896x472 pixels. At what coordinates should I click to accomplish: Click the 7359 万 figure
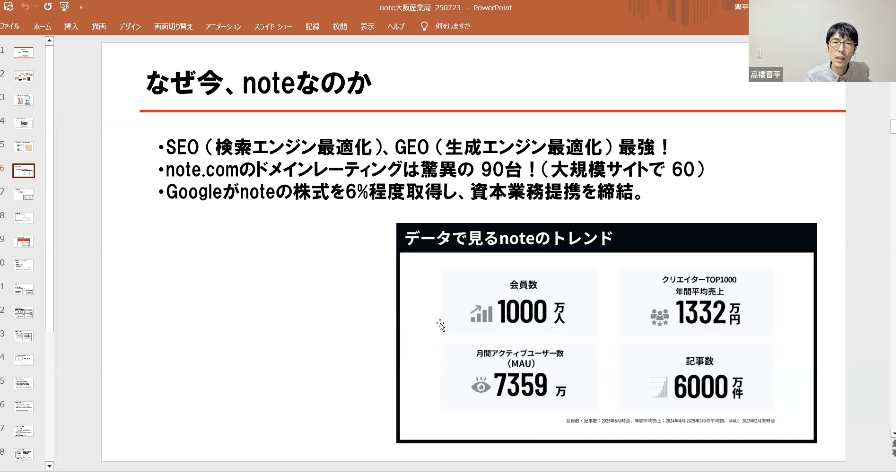coord(530,385)
